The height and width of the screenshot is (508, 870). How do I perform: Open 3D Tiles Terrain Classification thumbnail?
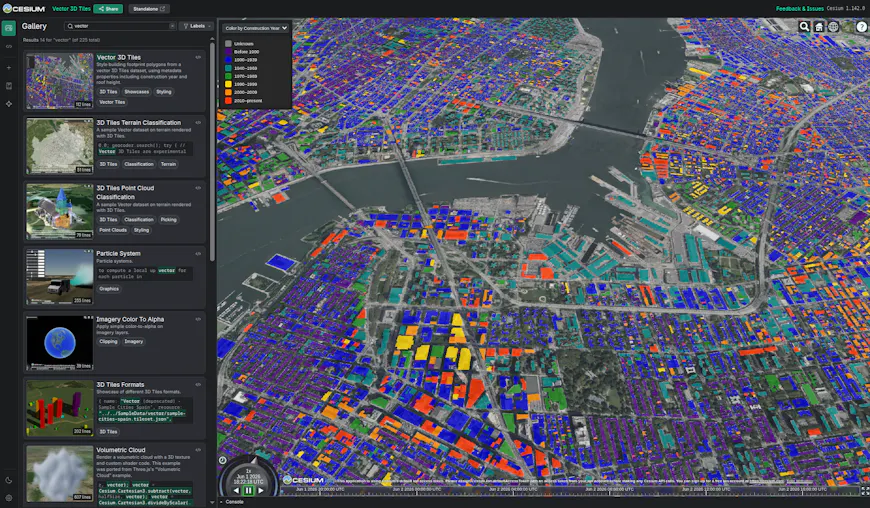(60, 146)
